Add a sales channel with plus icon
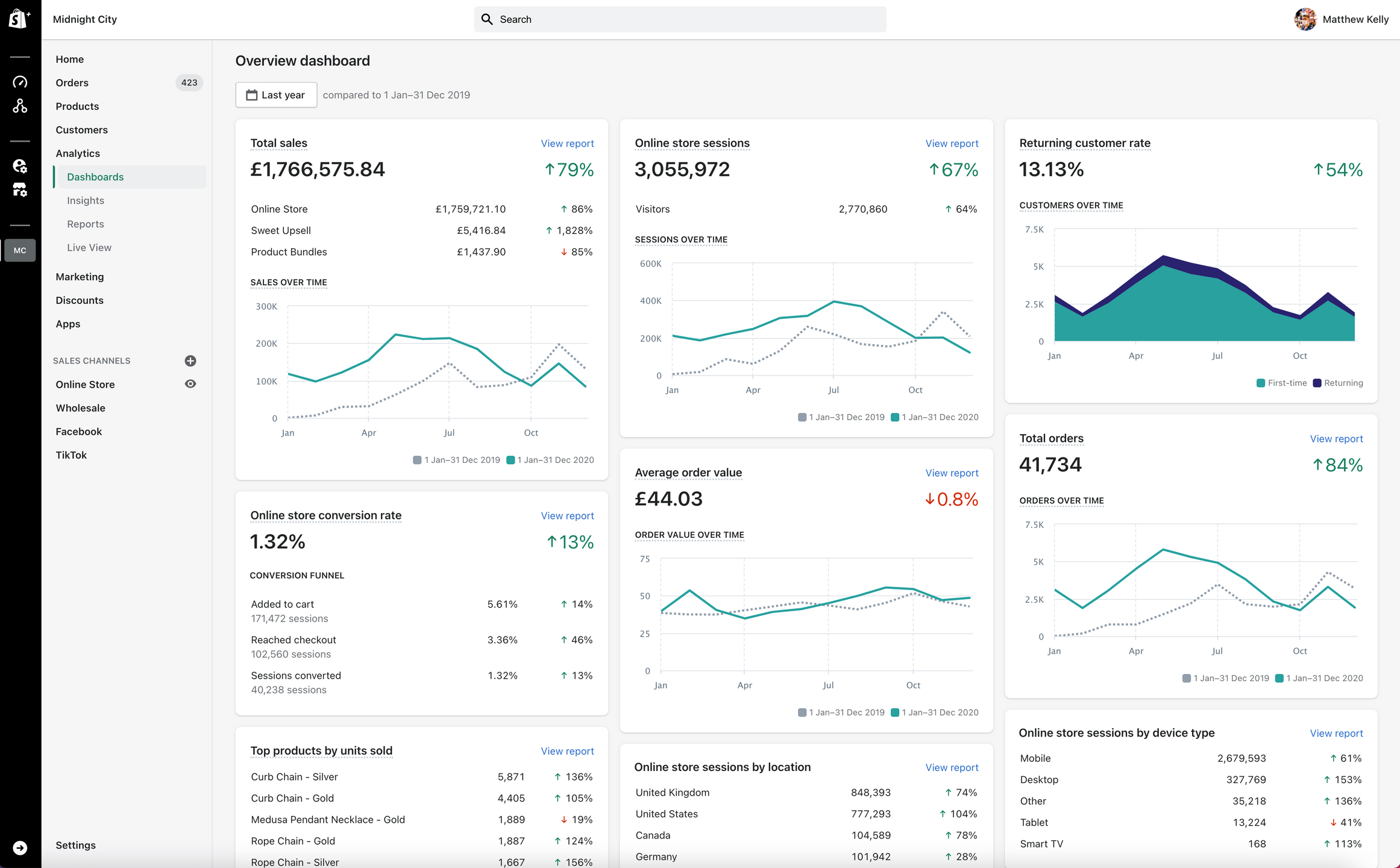The width and height of the screenshot is (1400, 868). (190, 360)
